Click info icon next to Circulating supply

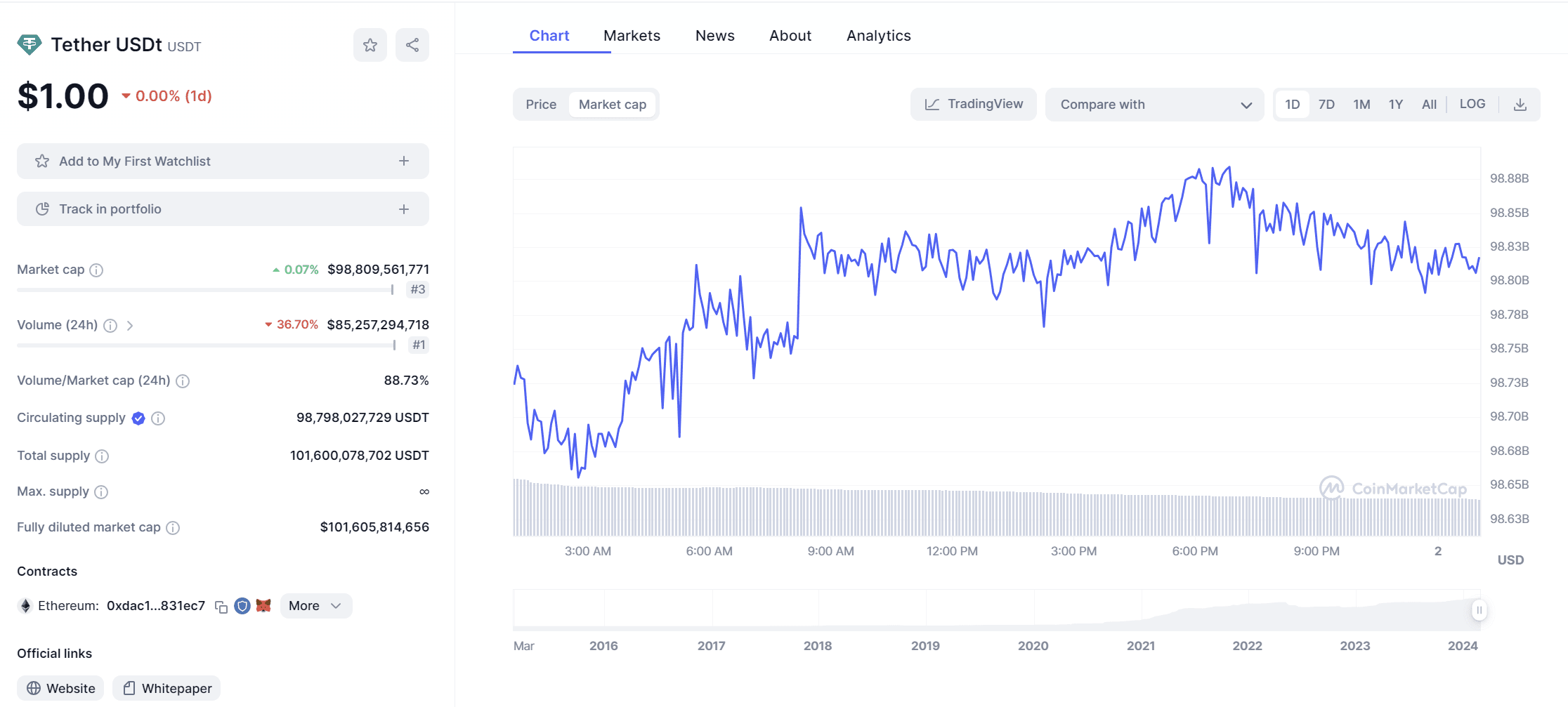(158, 418)
